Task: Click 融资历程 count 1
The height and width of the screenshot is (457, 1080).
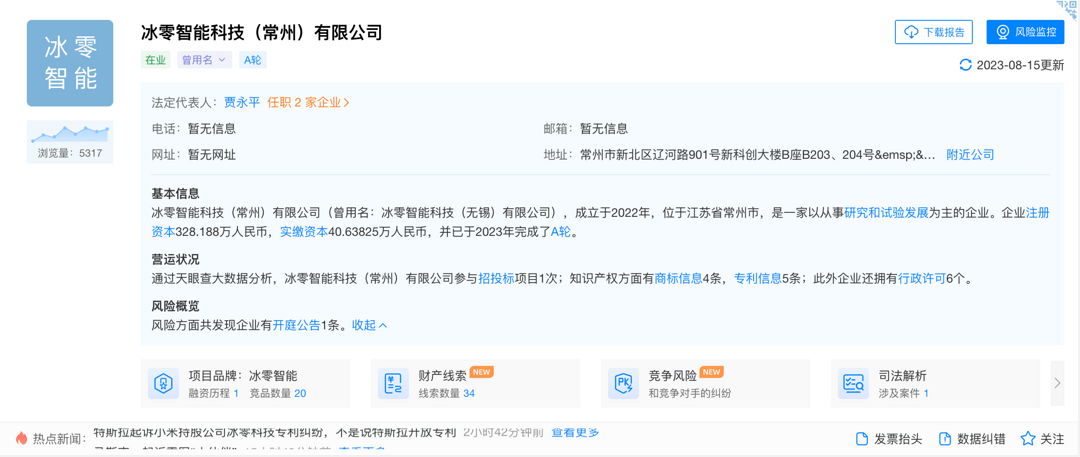Action: (236, 394)
